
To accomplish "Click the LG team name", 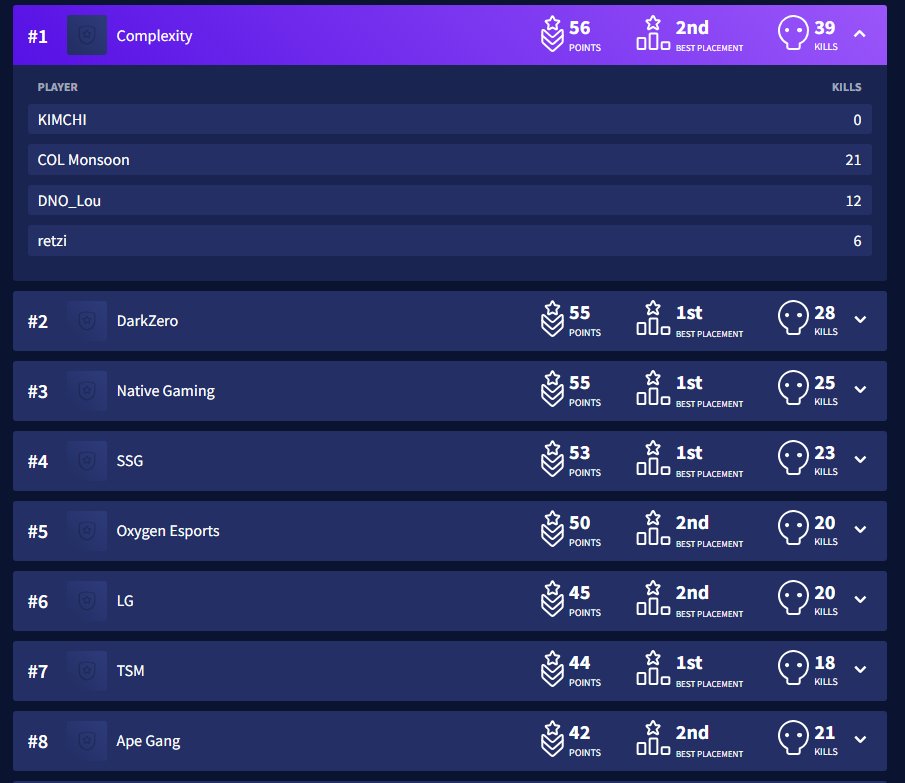I will pos(125,601).
